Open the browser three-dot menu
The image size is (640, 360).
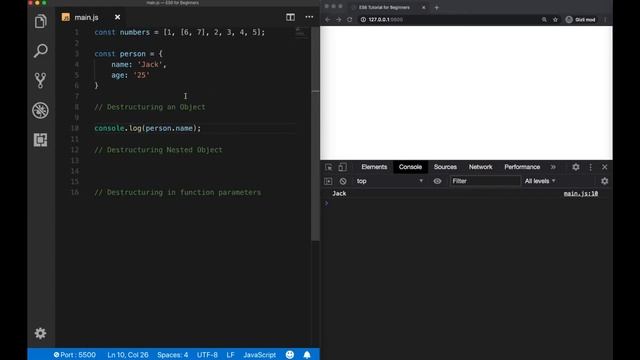pos(605,20)
